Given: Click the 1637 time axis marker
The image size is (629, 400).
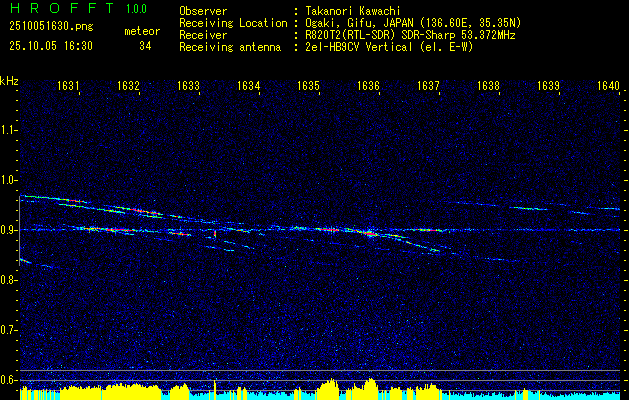Looking at the screenshot, I should (x=428, y=85).
